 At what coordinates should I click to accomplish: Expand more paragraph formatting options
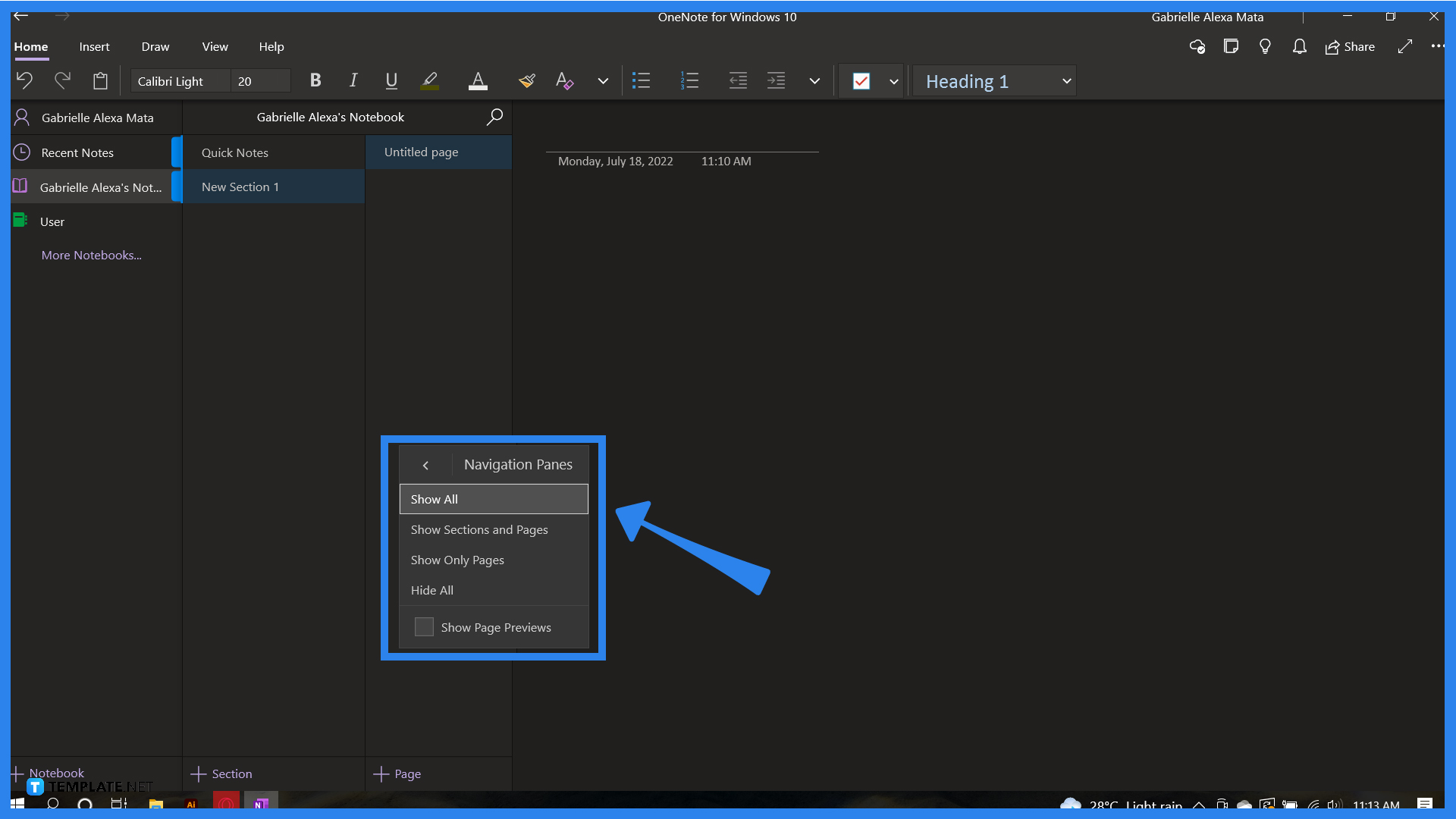coord(814,80)
